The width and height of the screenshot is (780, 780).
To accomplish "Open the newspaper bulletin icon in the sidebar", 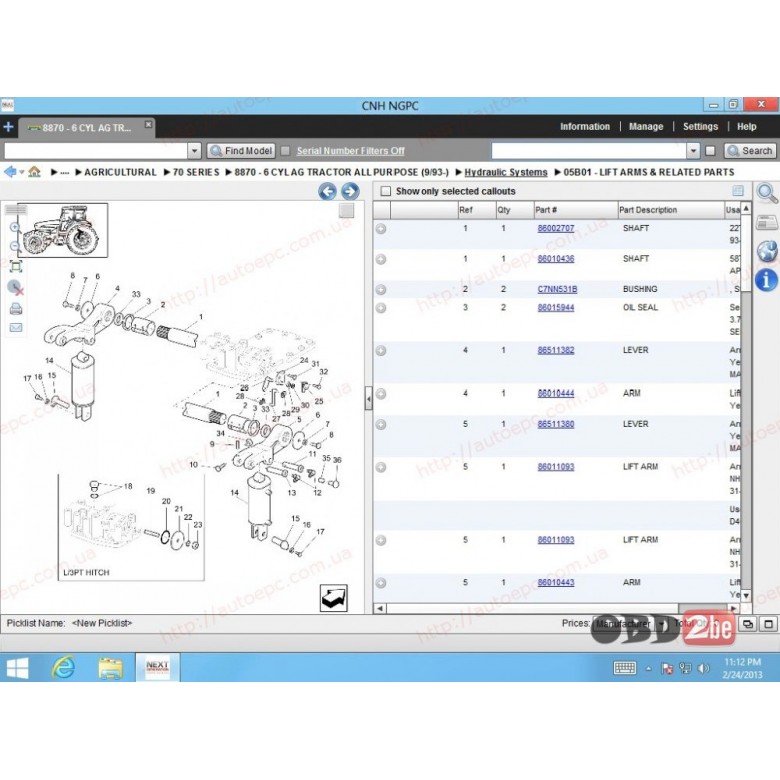I will coord(767,222).
